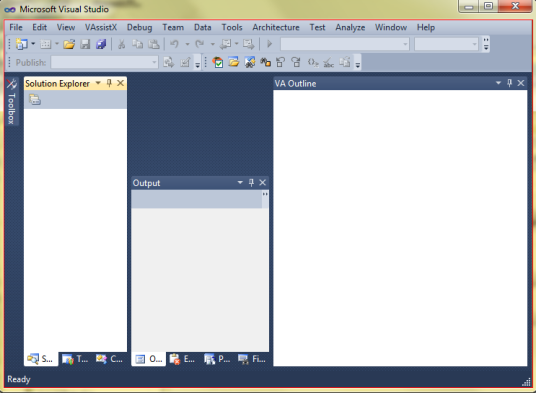Toggle auto-hide pin on Output panel

pyautogui.click(x=252, y=182)
